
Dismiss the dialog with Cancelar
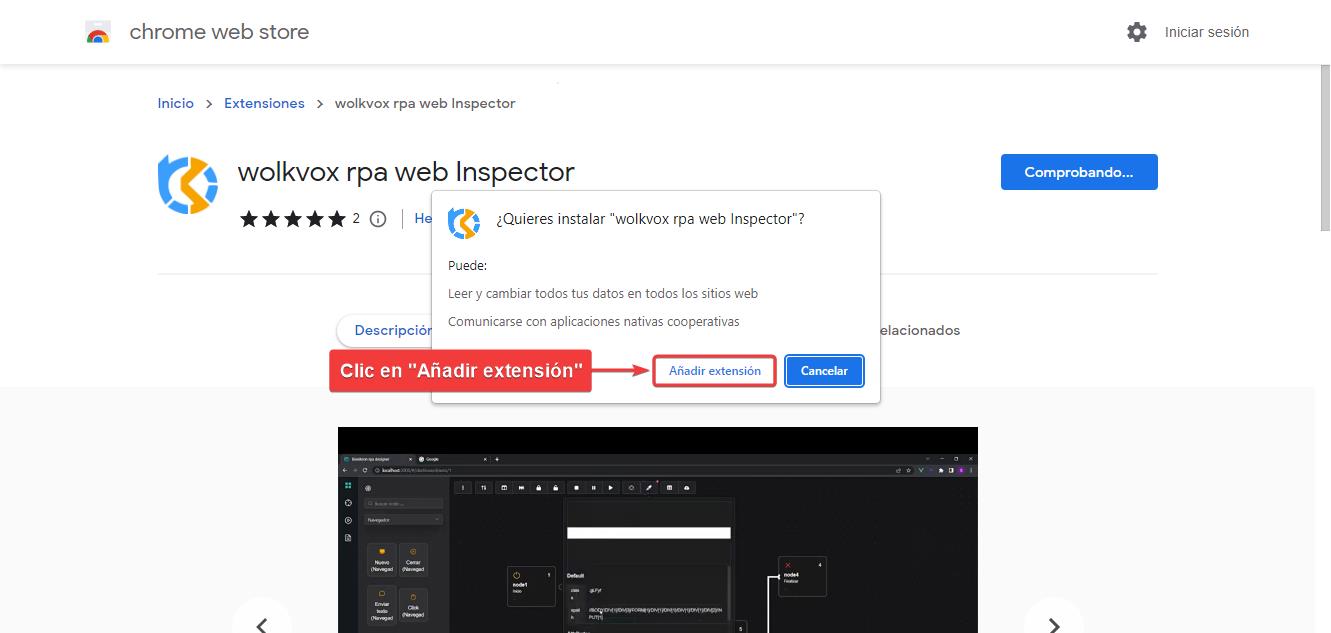click(824, 371)
